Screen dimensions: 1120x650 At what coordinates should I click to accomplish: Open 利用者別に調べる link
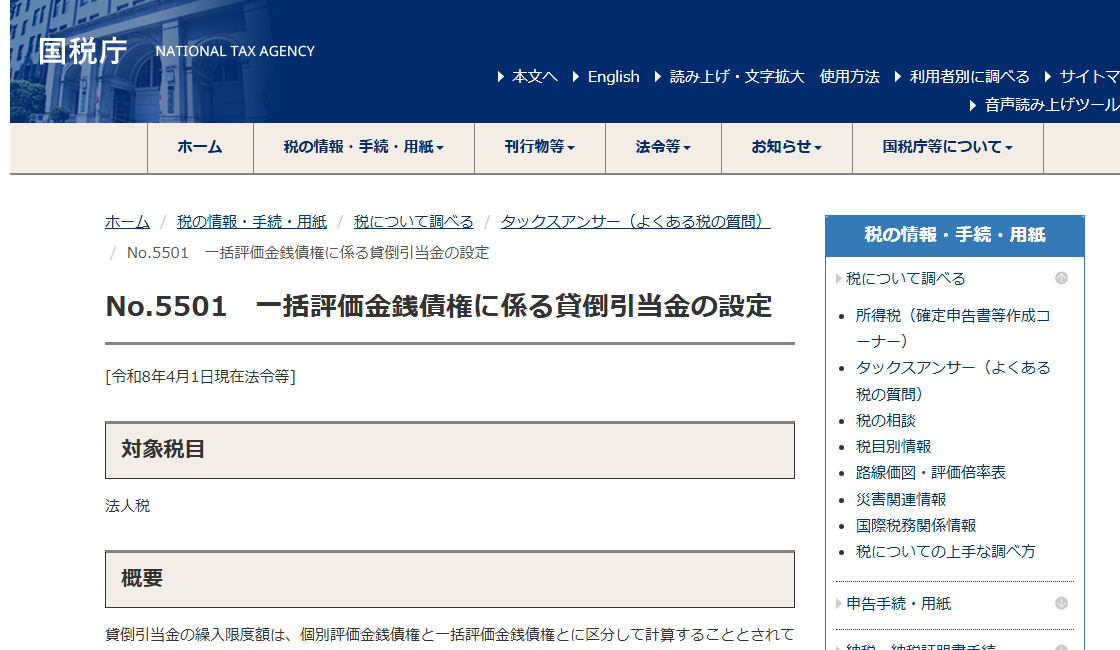969,76
